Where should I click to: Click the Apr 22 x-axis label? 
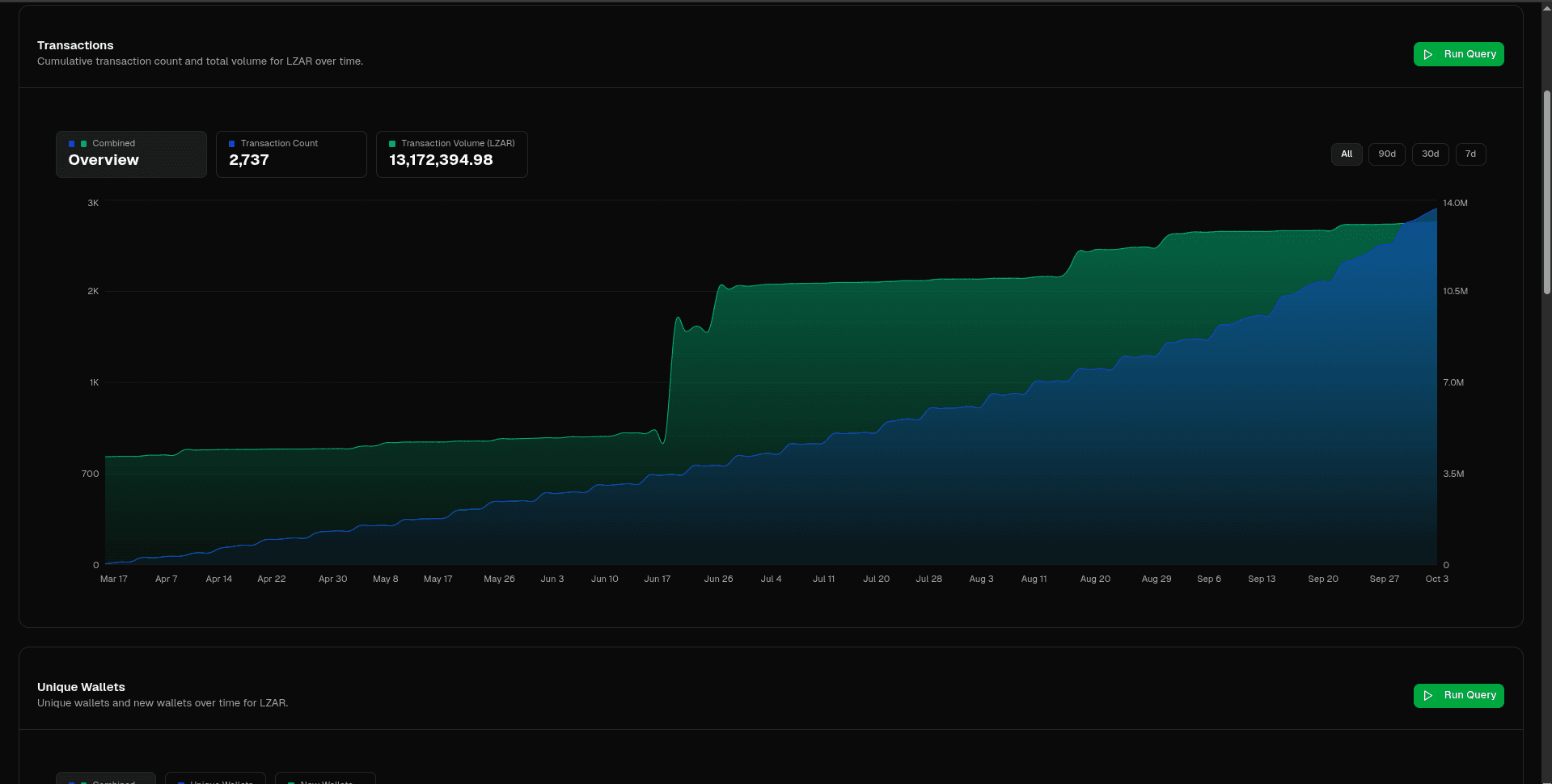pyautogui.click(x=272, y=579)
